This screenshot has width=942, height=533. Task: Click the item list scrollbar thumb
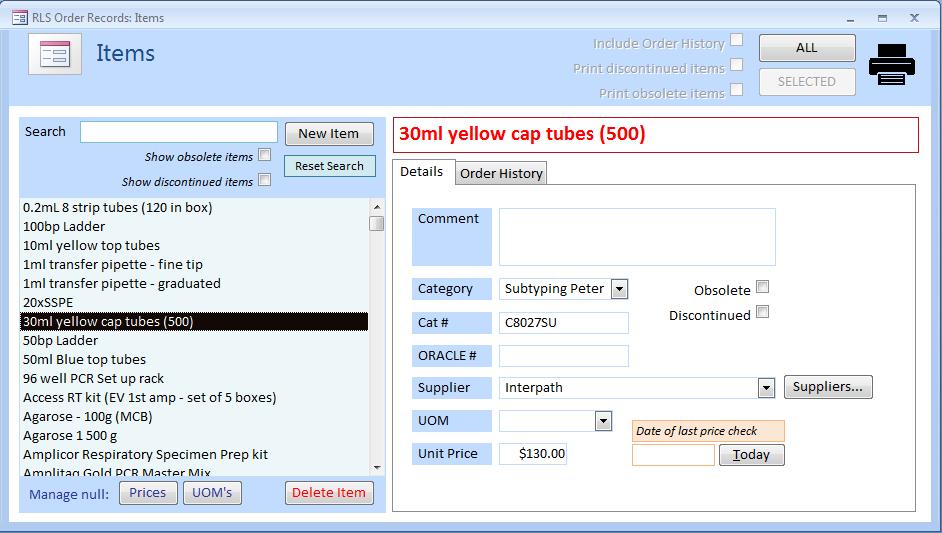pyautogui.click(x=377, y=224)
